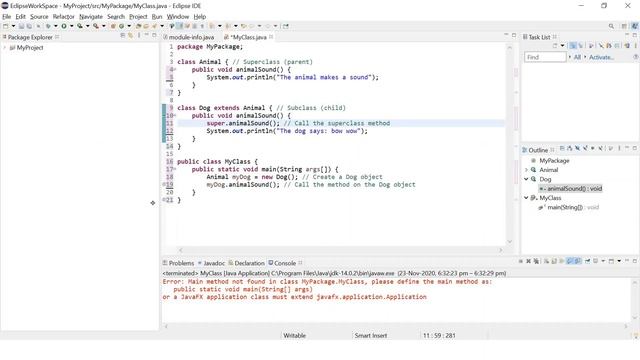640x360 pixels.
Task: Click the New Java Package toolbar icon
Action: click(113, 26)
